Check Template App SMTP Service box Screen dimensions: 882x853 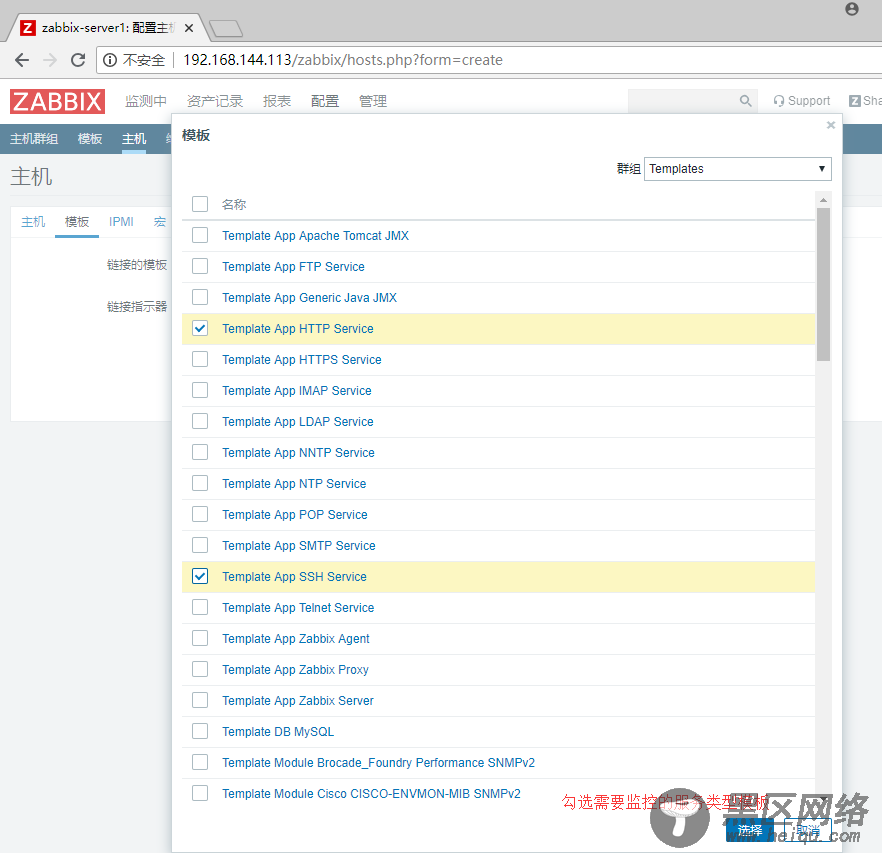point(200,545)
